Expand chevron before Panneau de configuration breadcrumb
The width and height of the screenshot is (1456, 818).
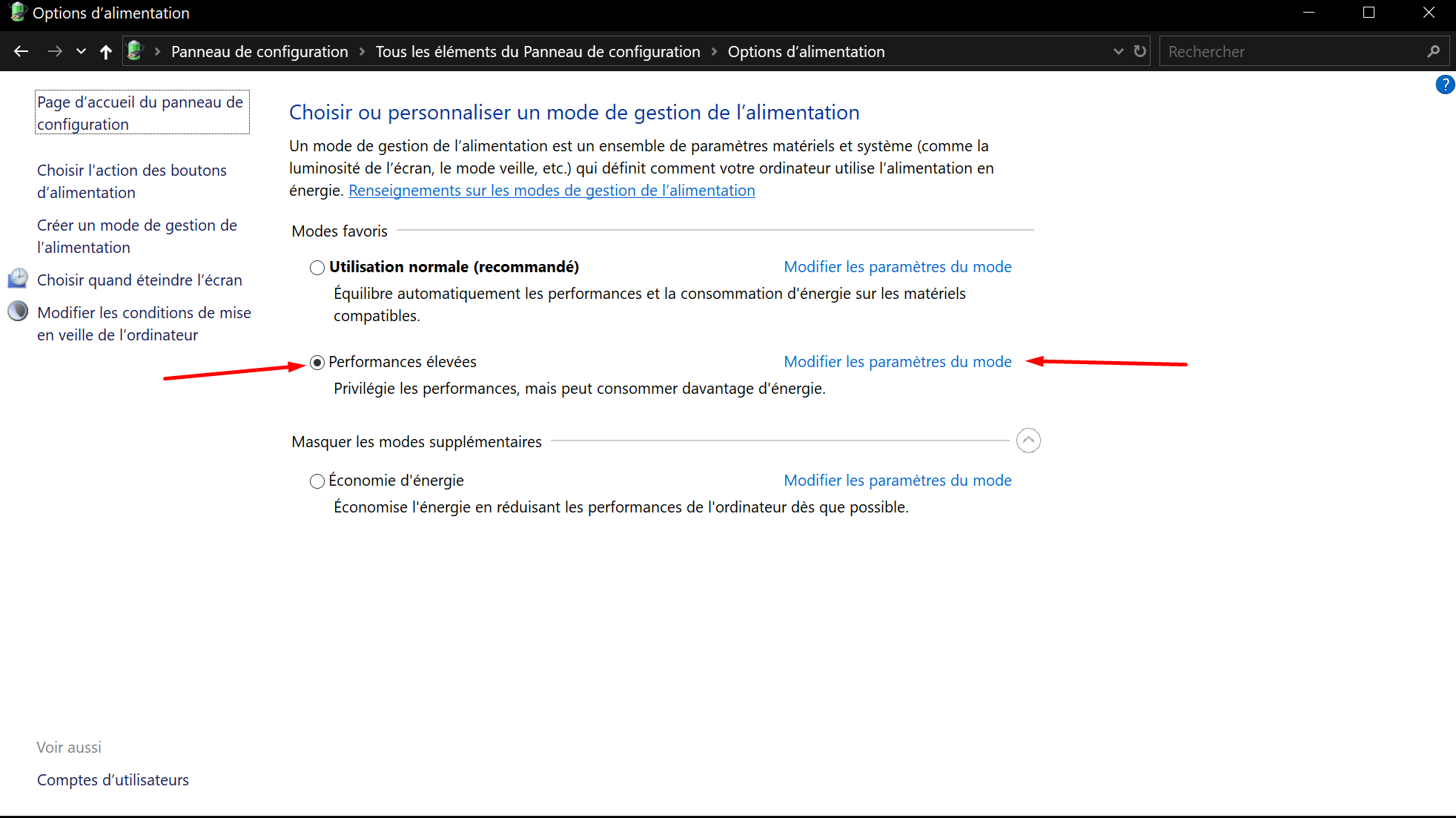tap(157, 51)
